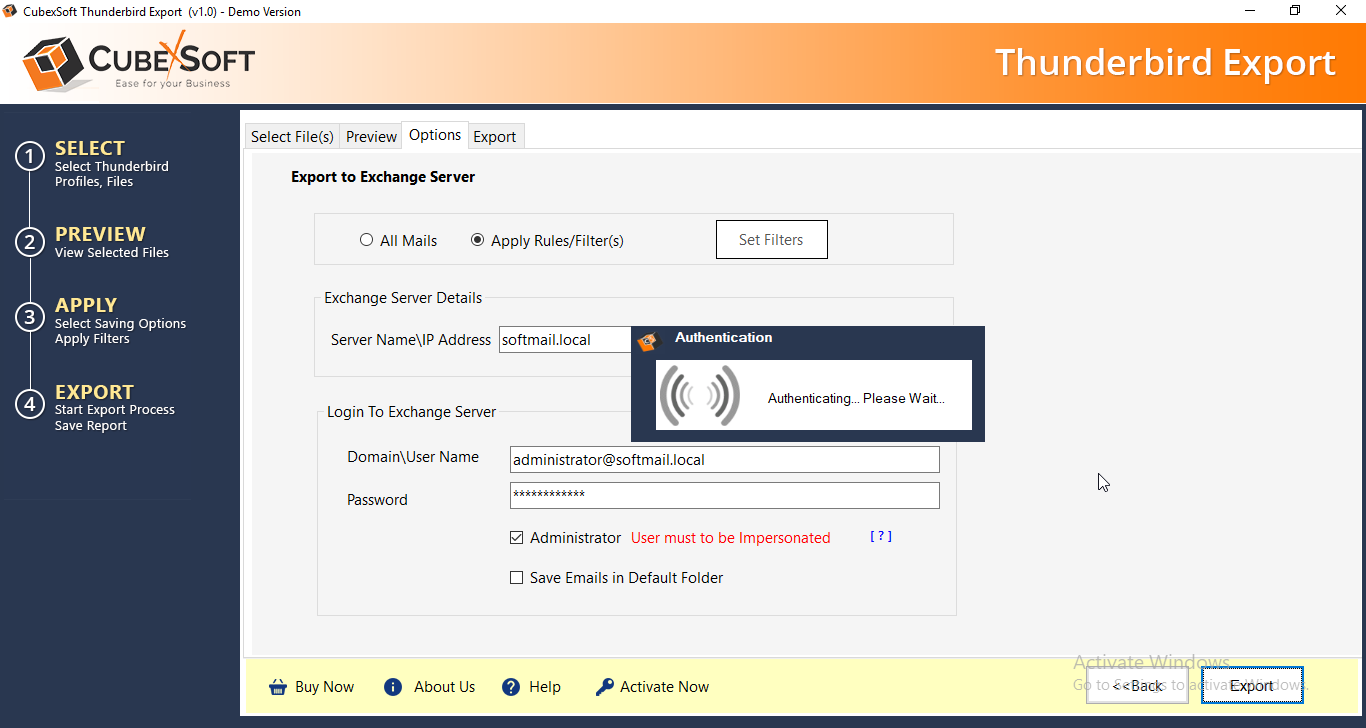This screenshot has height=728, width=1366.
Task: Click the Activate Now key icon
Action: pos(604,687)
